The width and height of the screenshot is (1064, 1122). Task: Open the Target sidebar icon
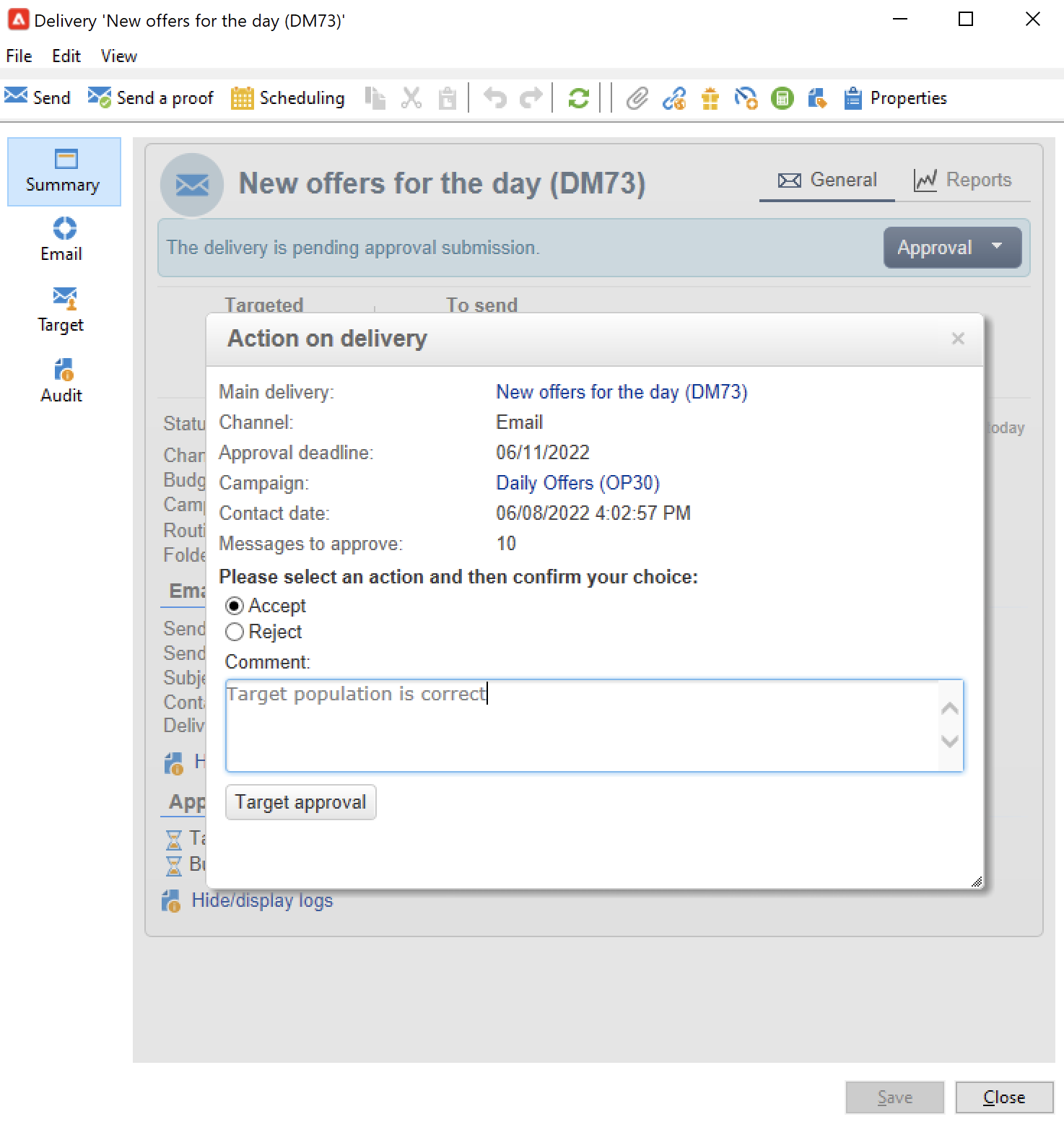click(64, 297)
